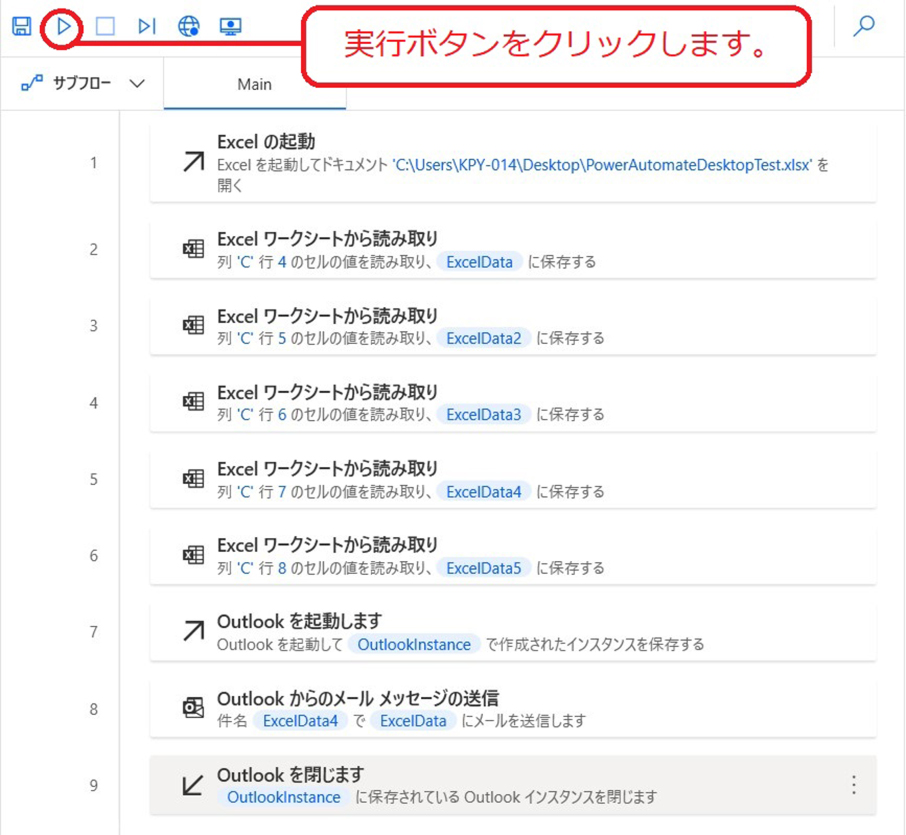Image resolution: width=906 pixels, height=835 pixels.
Task: Click the OutlookInstance variable in action 7
Action: pos(414,645)
